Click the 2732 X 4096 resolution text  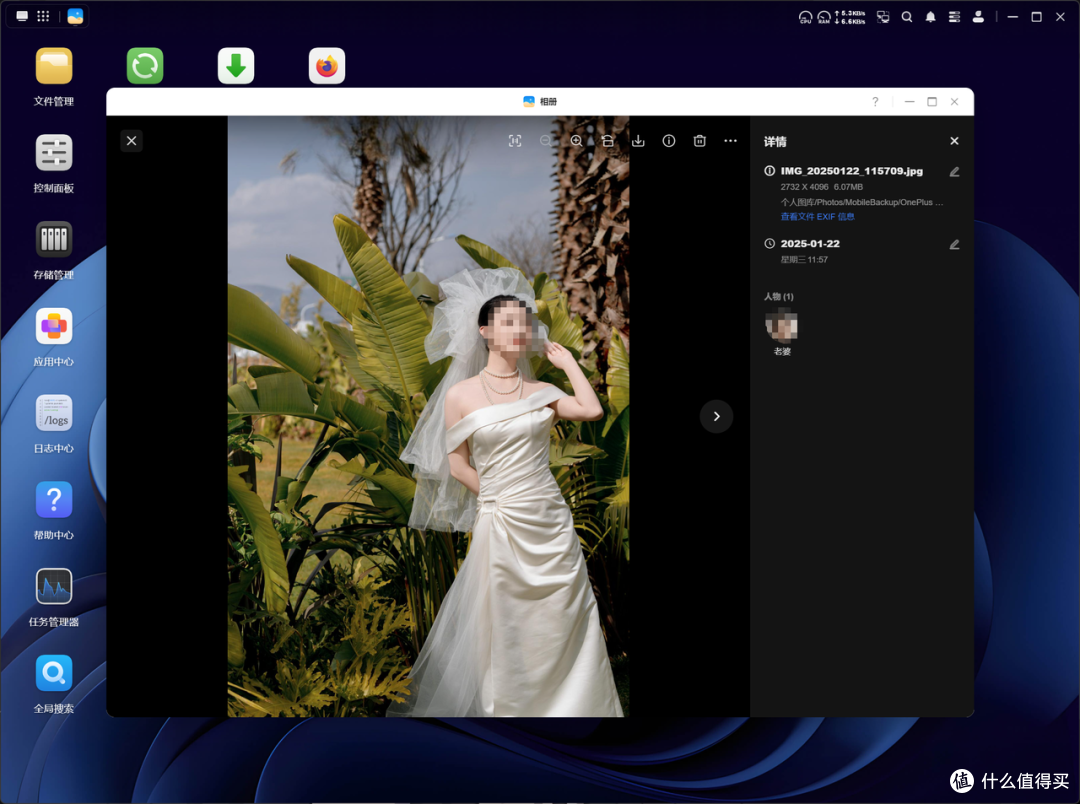[x=804, y=187]
